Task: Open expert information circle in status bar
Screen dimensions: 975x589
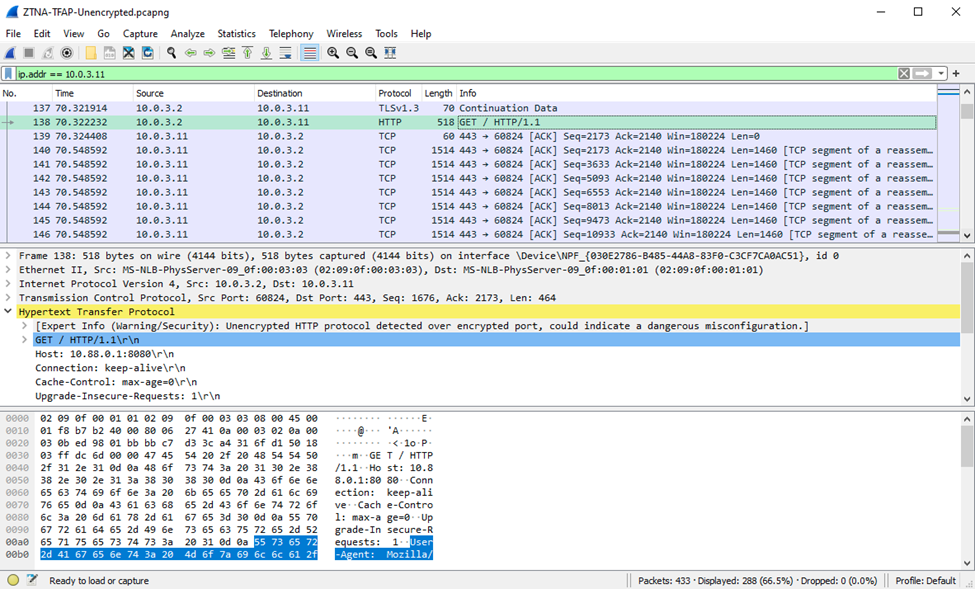Action: (x=13, y=580)
